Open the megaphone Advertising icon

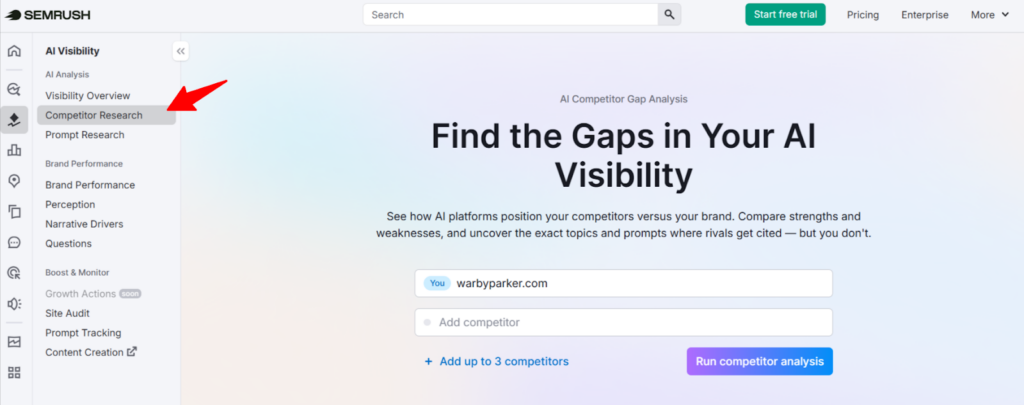click(14, 303)
